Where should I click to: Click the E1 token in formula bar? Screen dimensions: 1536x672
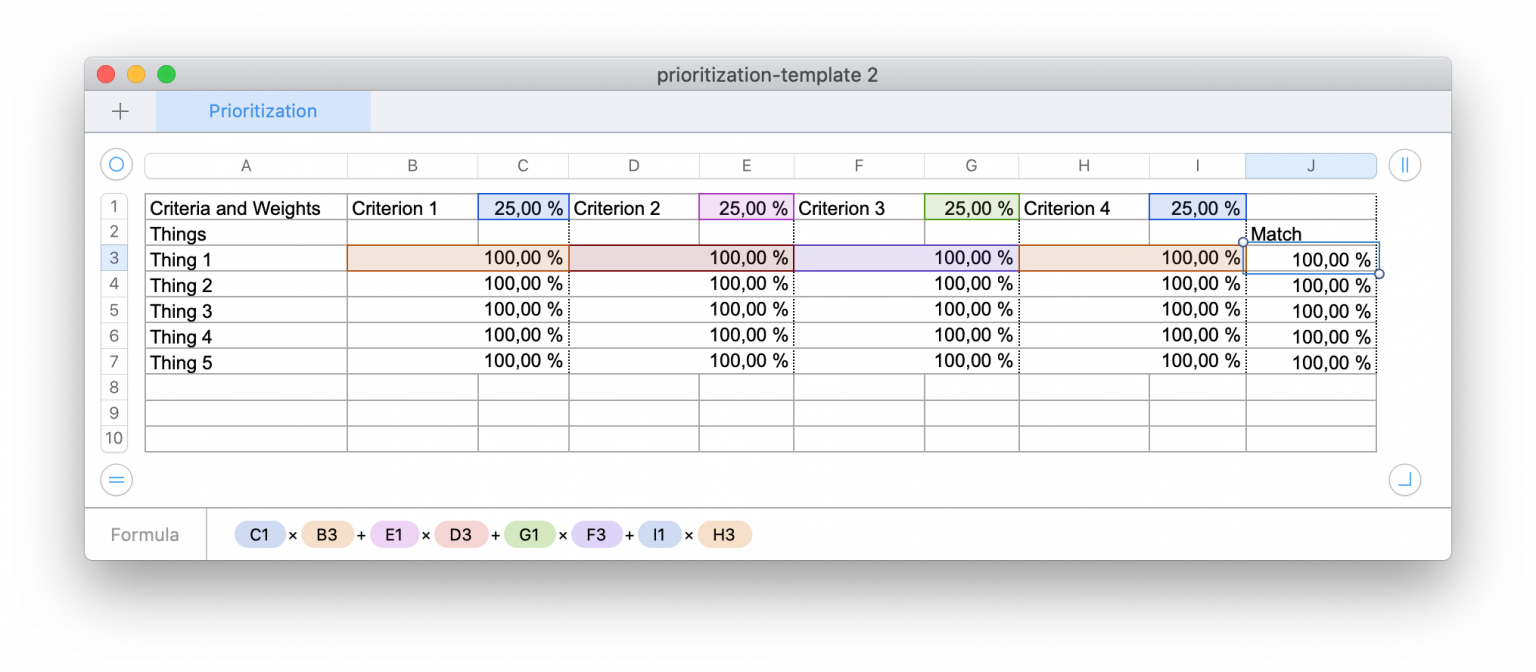point(394,535)
